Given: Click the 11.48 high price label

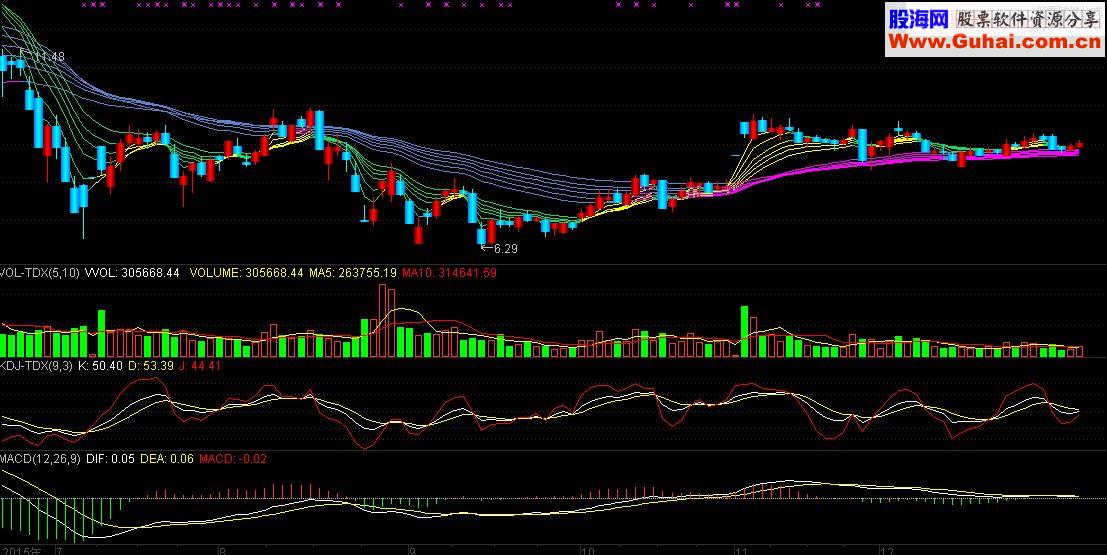Looking at the screenshot, I should point(49,56).
